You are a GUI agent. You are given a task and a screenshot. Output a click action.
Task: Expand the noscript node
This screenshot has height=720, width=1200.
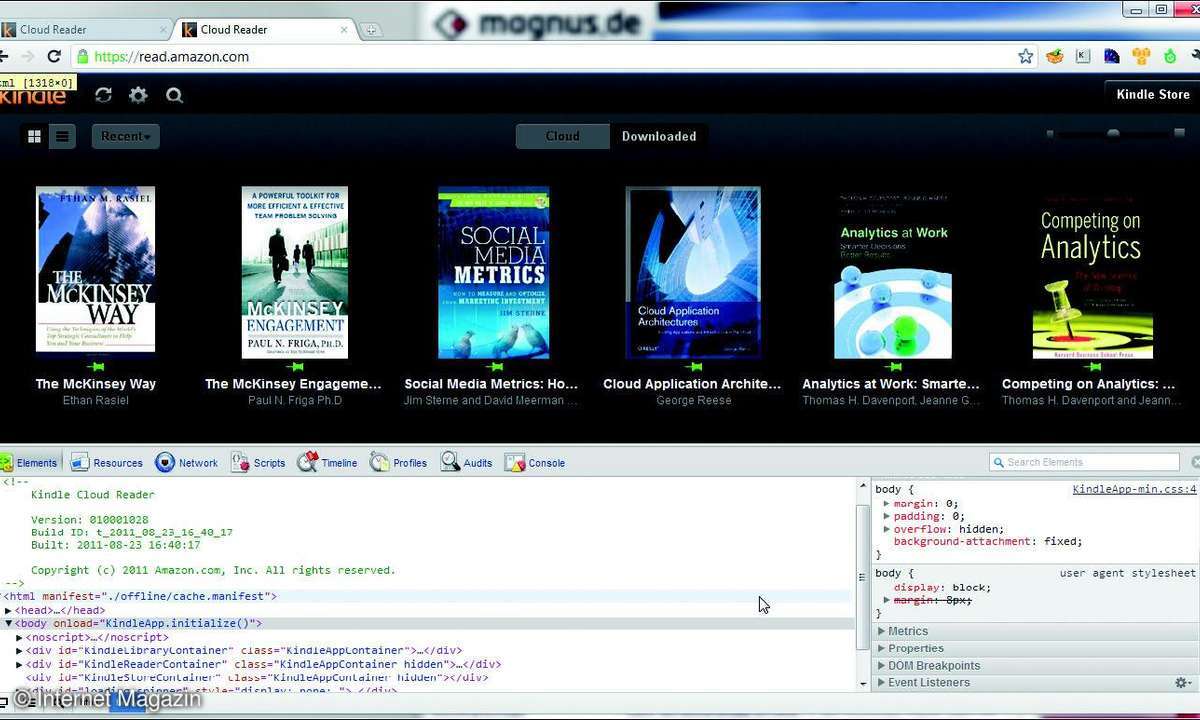click(20, 637)
